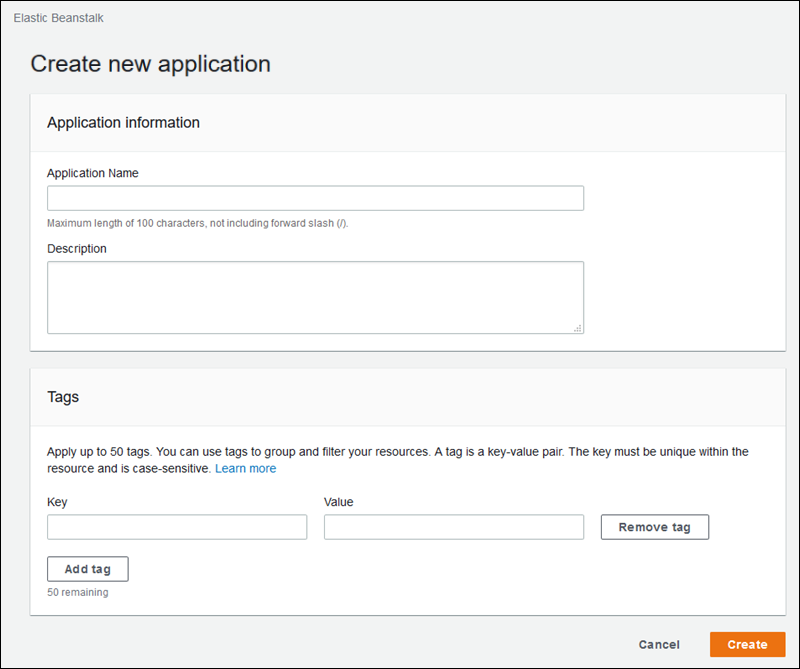Select the tag Key input field
Image resolution: width=800 pixels, height=669 pixels.
pyautogui.click(x=177, y=527)
